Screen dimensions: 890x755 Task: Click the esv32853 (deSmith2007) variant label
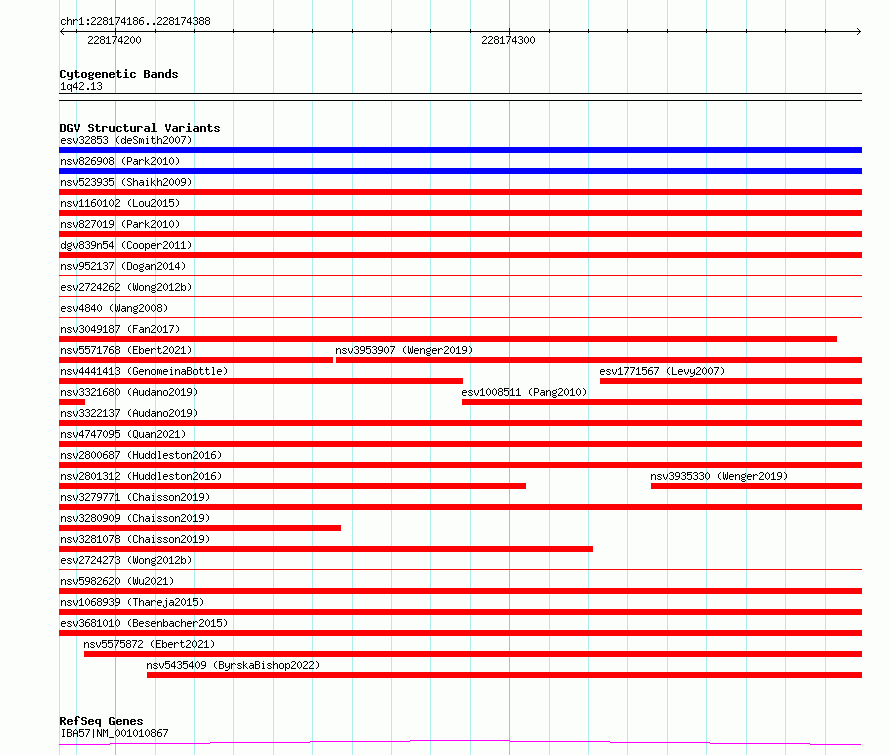pyautogui.click(x=126, y=140)
